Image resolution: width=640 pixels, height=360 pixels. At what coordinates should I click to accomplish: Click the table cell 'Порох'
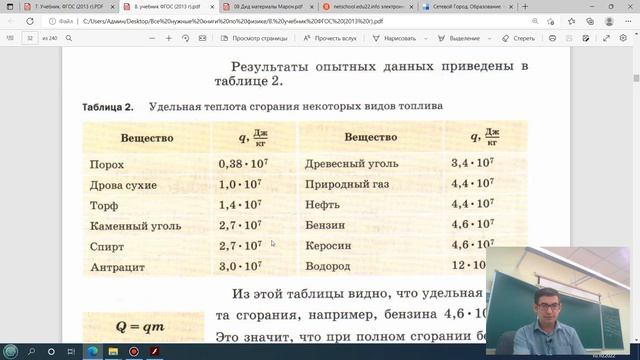click(x=107, y=164)
